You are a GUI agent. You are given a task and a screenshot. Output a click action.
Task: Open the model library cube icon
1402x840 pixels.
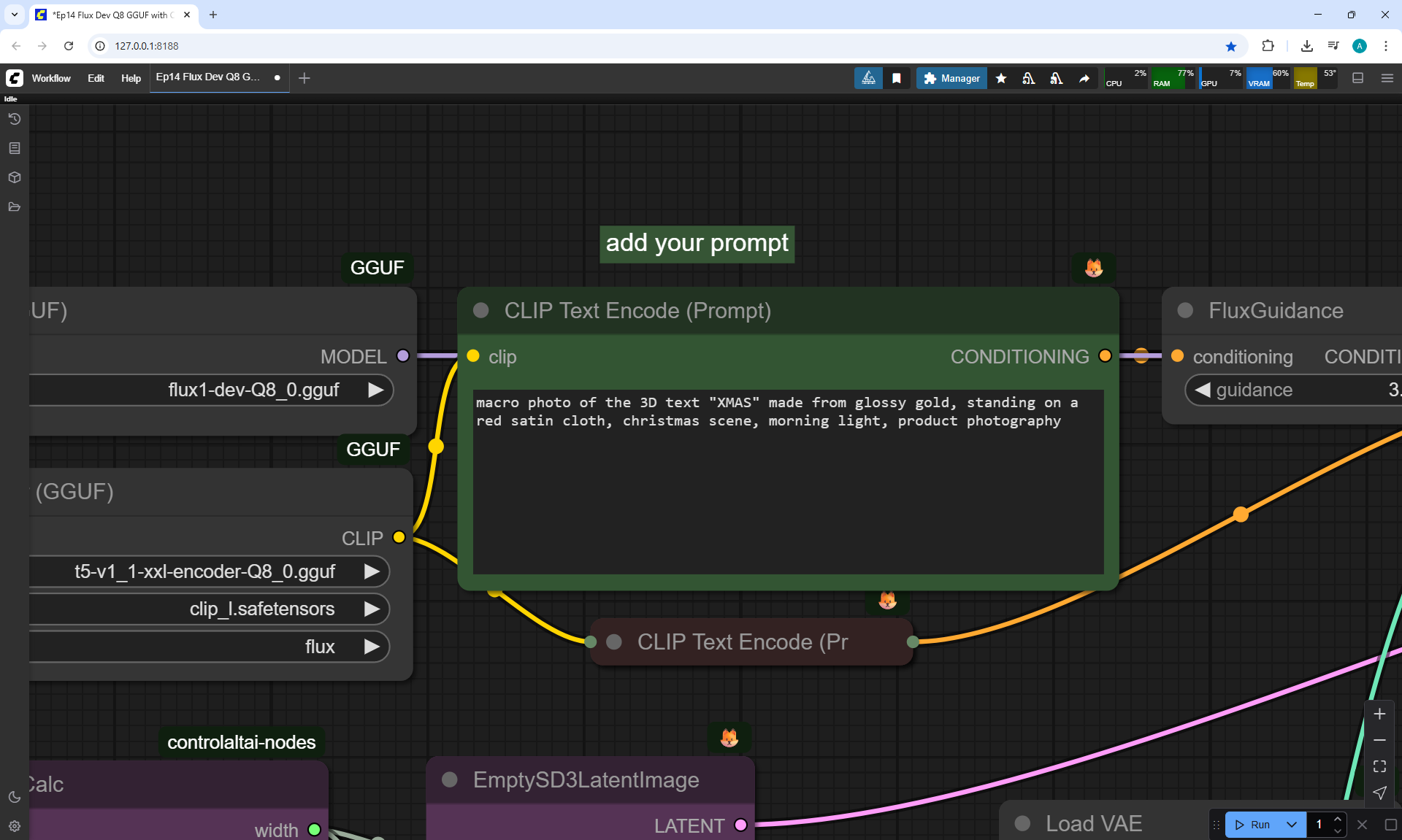pos(15,177)
